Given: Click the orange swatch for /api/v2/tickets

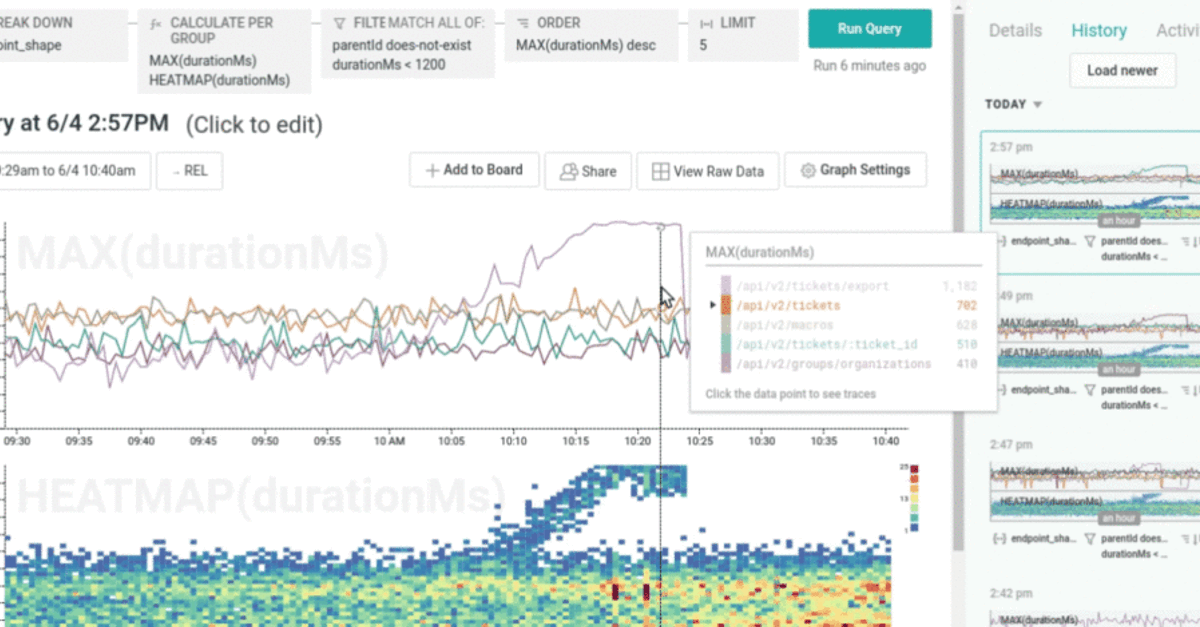Looking at the screenshot, I should [726, 306].
